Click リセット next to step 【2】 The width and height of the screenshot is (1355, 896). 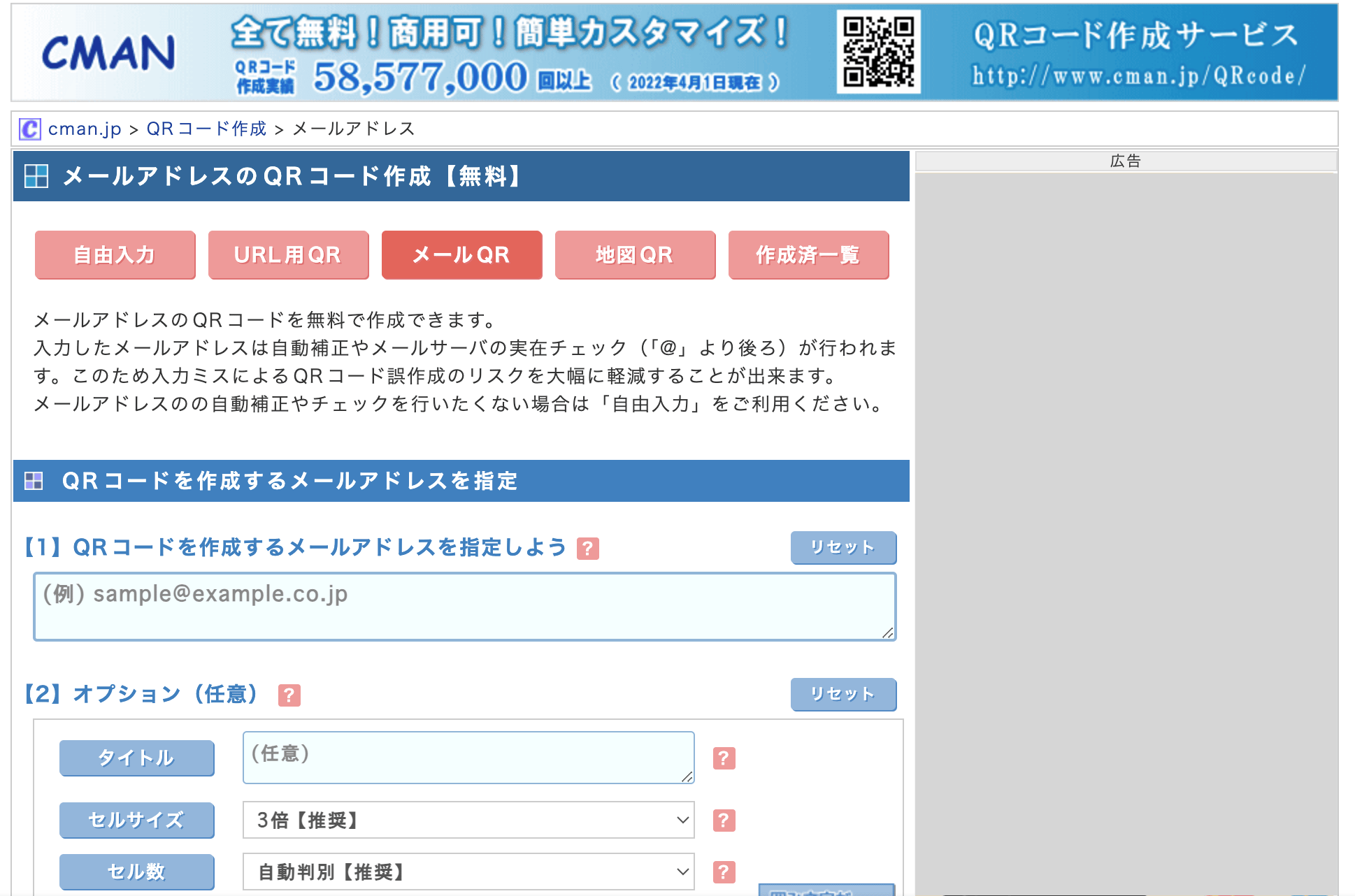click(x=843, y=695)
